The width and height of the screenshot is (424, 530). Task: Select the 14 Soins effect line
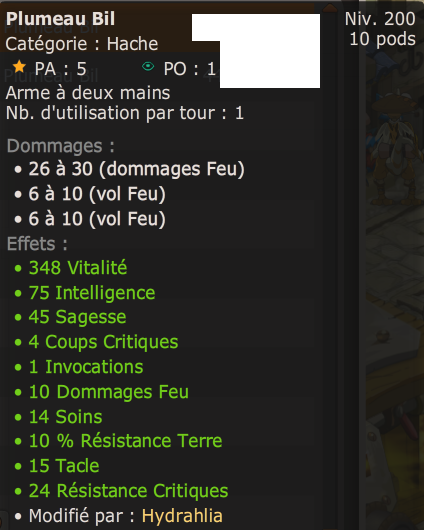(65, 416)
